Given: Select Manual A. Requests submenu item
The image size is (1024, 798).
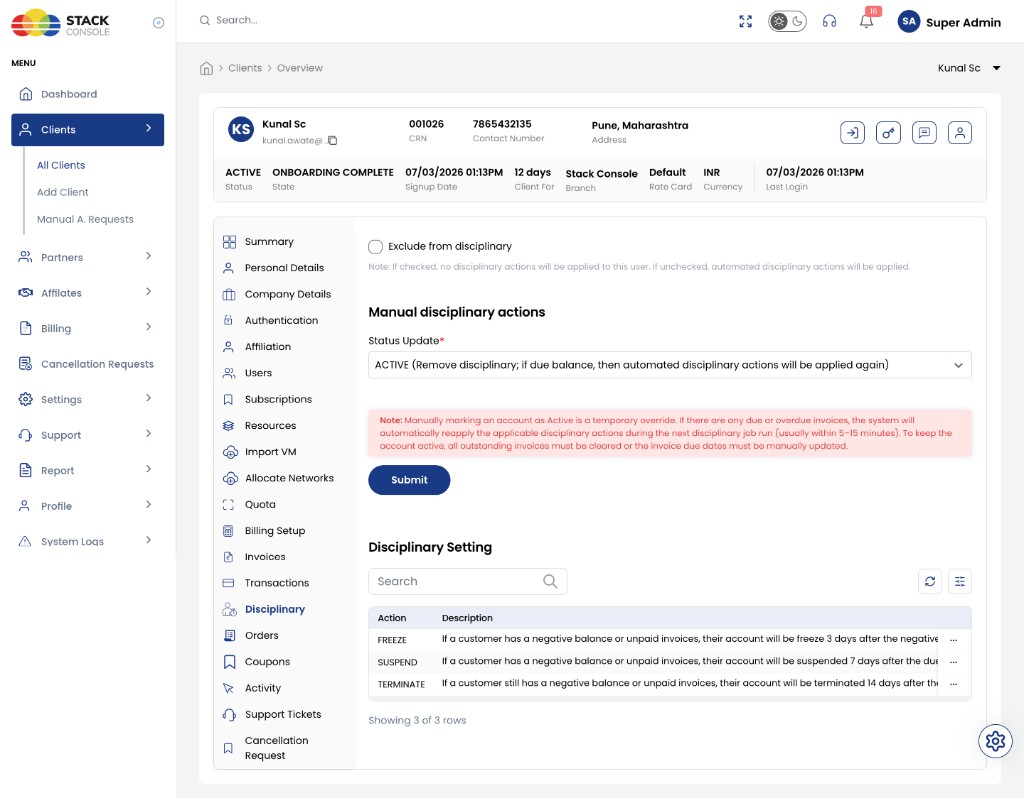Looking at the screenshot, I should (85, 219).
